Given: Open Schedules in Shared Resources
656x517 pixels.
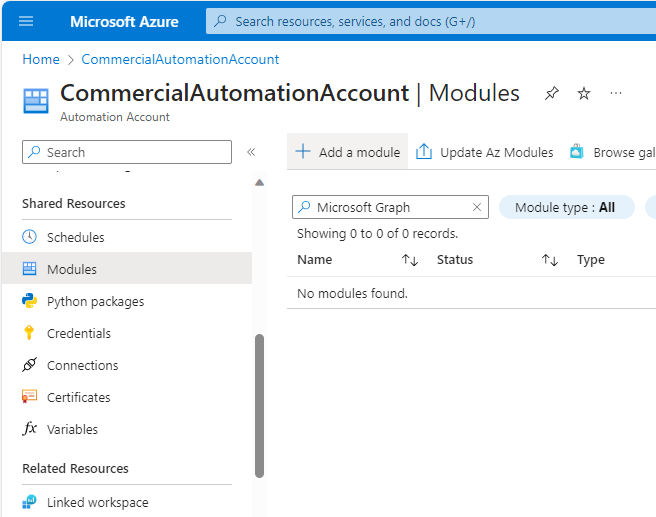Looking at the screenshot, I should coord(127,237).
